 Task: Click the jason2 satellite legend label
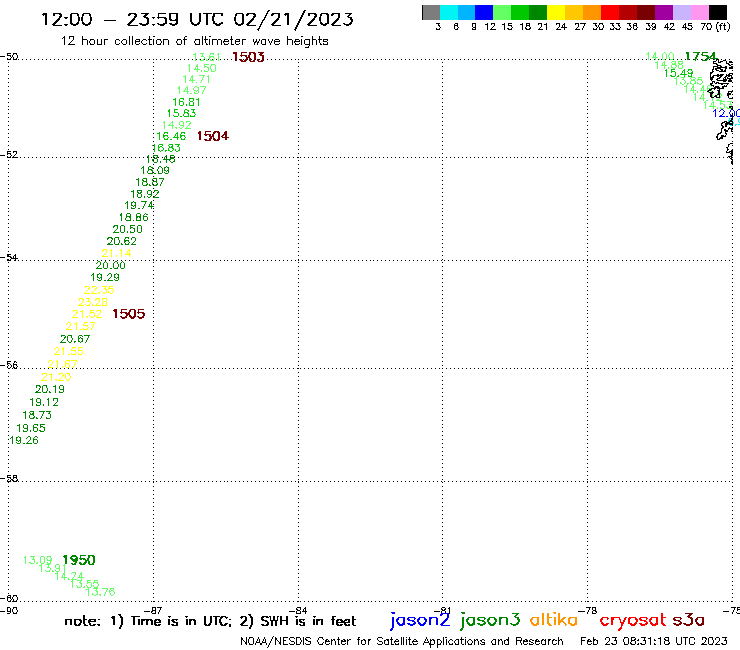[x=420, y=620]
